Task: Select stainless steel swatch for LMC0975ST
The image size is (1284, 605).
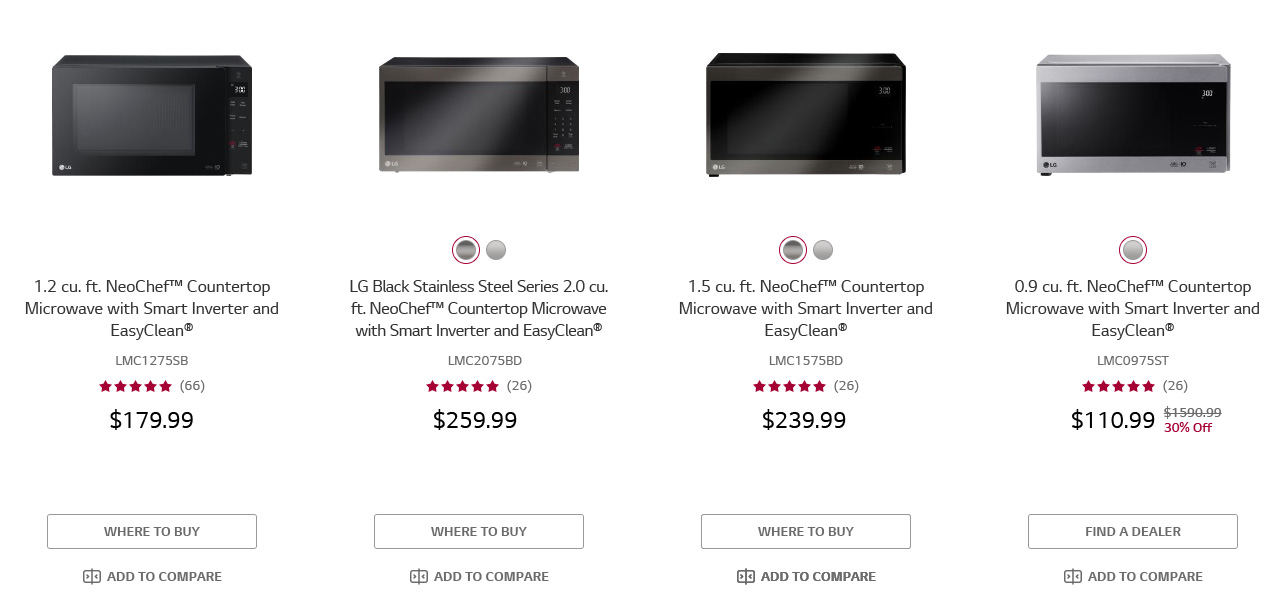Action: coord(1133,250)
